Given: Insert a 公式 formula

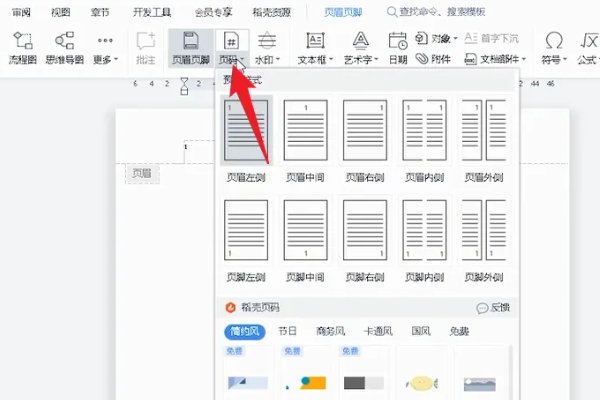Looking at the screenshot, I should click(588, 48).
